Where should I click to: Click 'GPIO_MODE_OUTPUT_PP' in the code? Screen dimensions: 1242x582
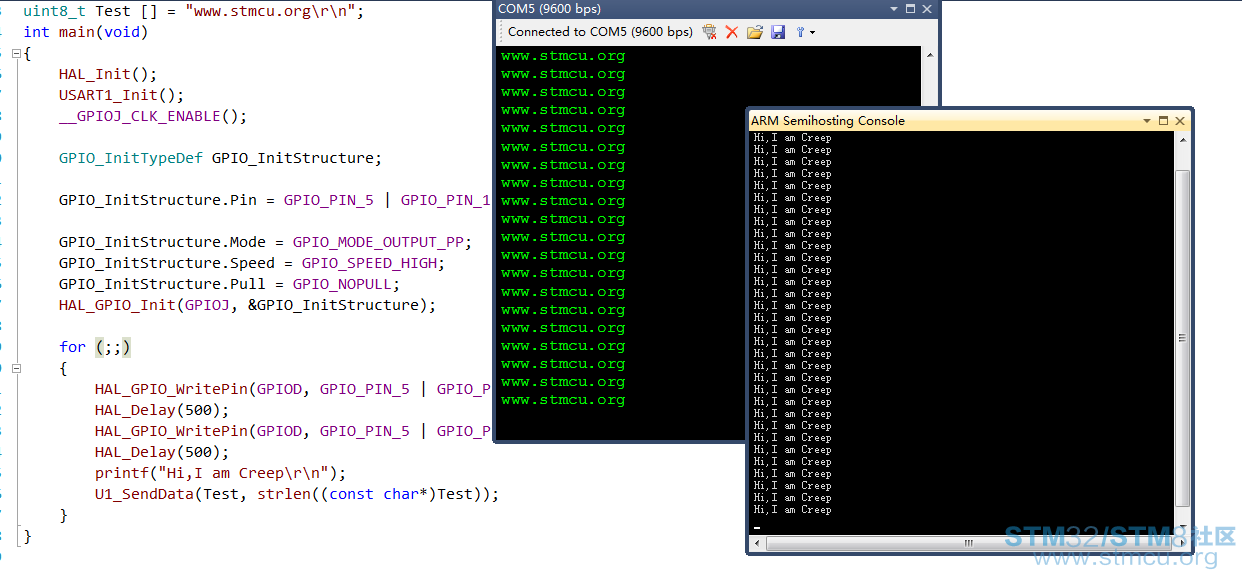[377, 242]
